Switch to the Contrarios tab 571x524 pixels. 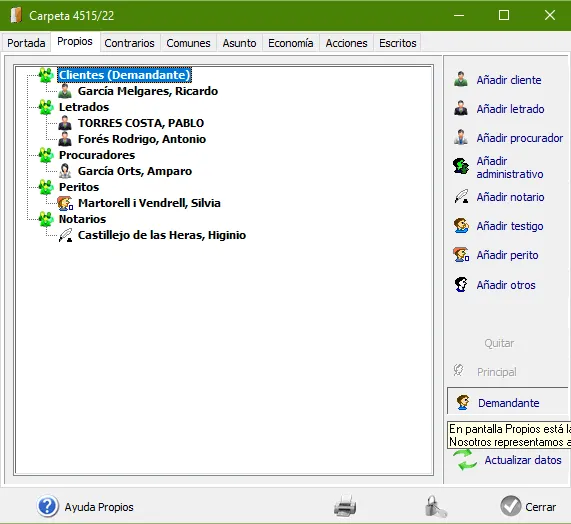[x=129, y=43]
